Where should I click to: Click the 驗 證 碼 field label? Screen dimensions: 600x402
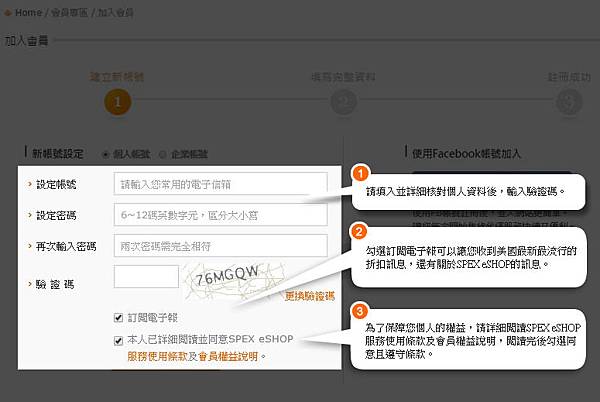tap(55, 284)
